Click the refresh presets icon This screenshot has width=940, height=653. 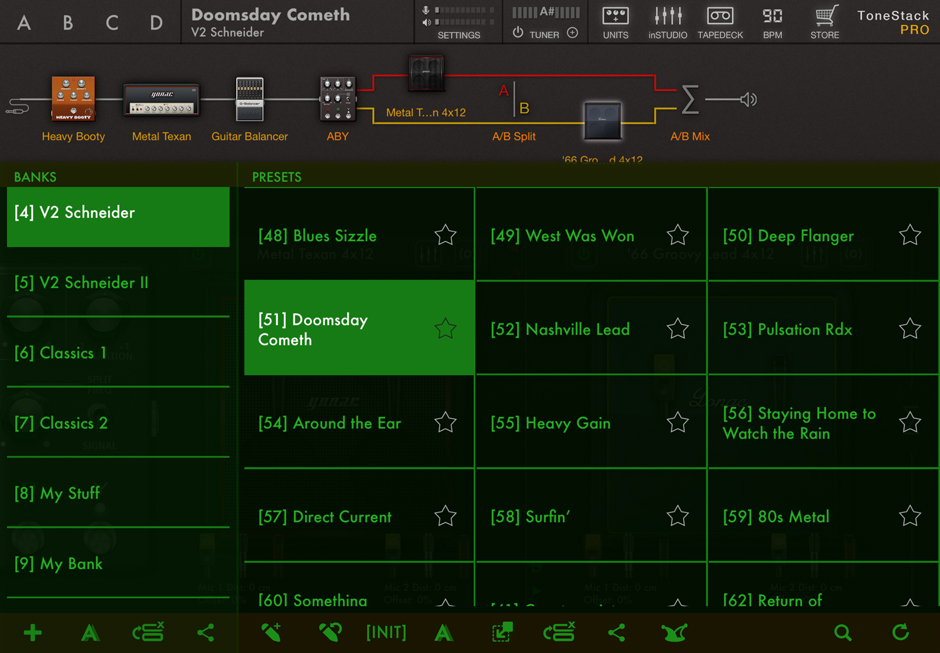tap(900, 632)
